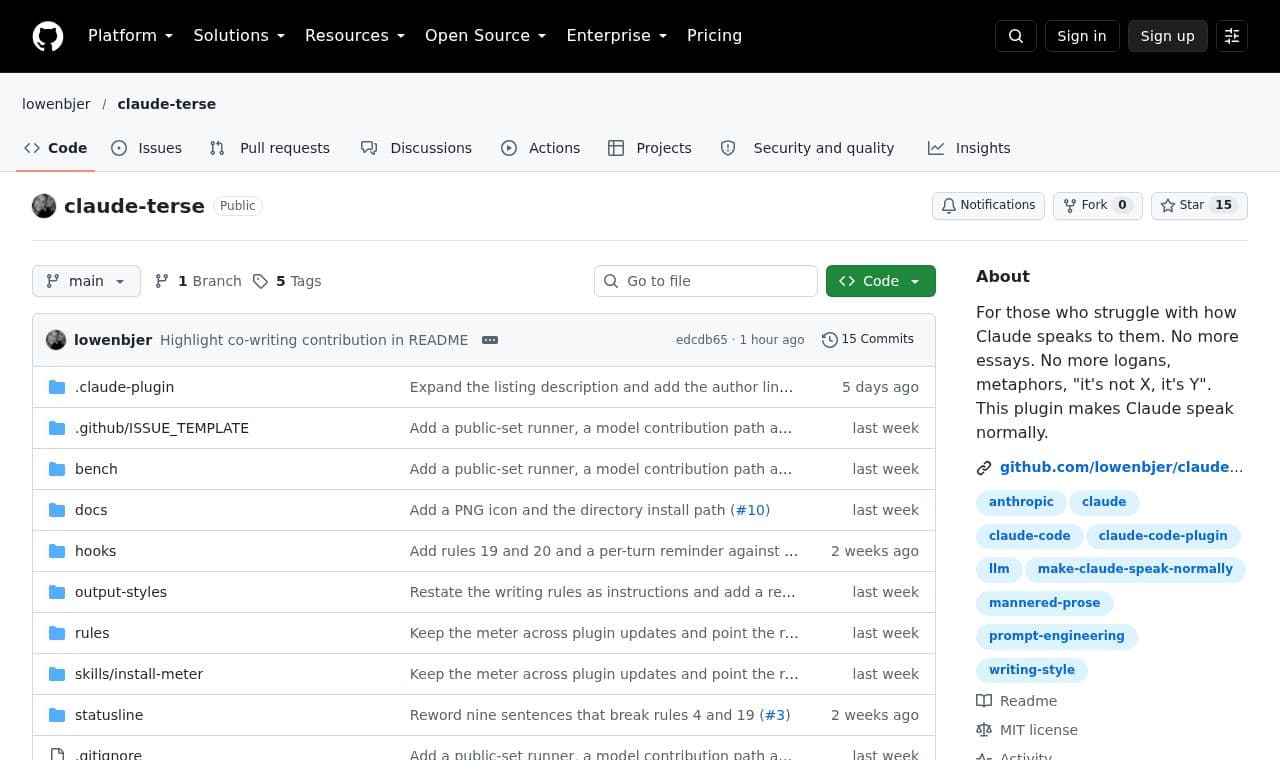Screen dimensions: 1280x760
Task: Focus the Go to file search field
Action: (x=706, y=281)
